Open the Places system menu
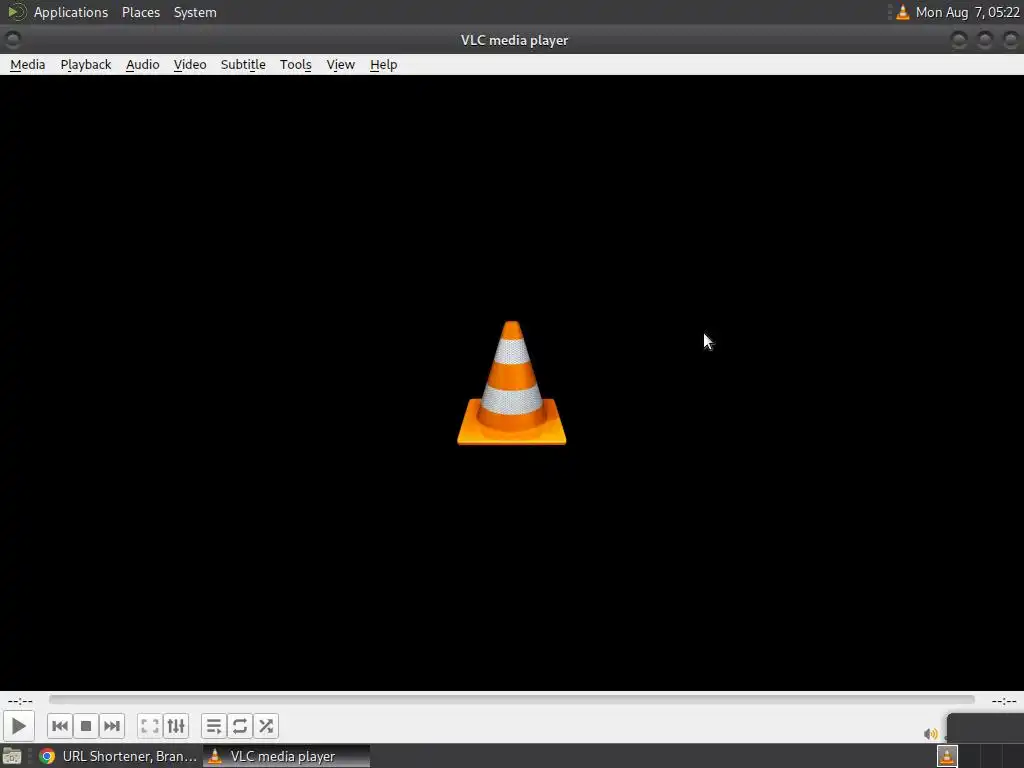The height and width of the screenshot is (768, 1024). [x=141, y=12]
